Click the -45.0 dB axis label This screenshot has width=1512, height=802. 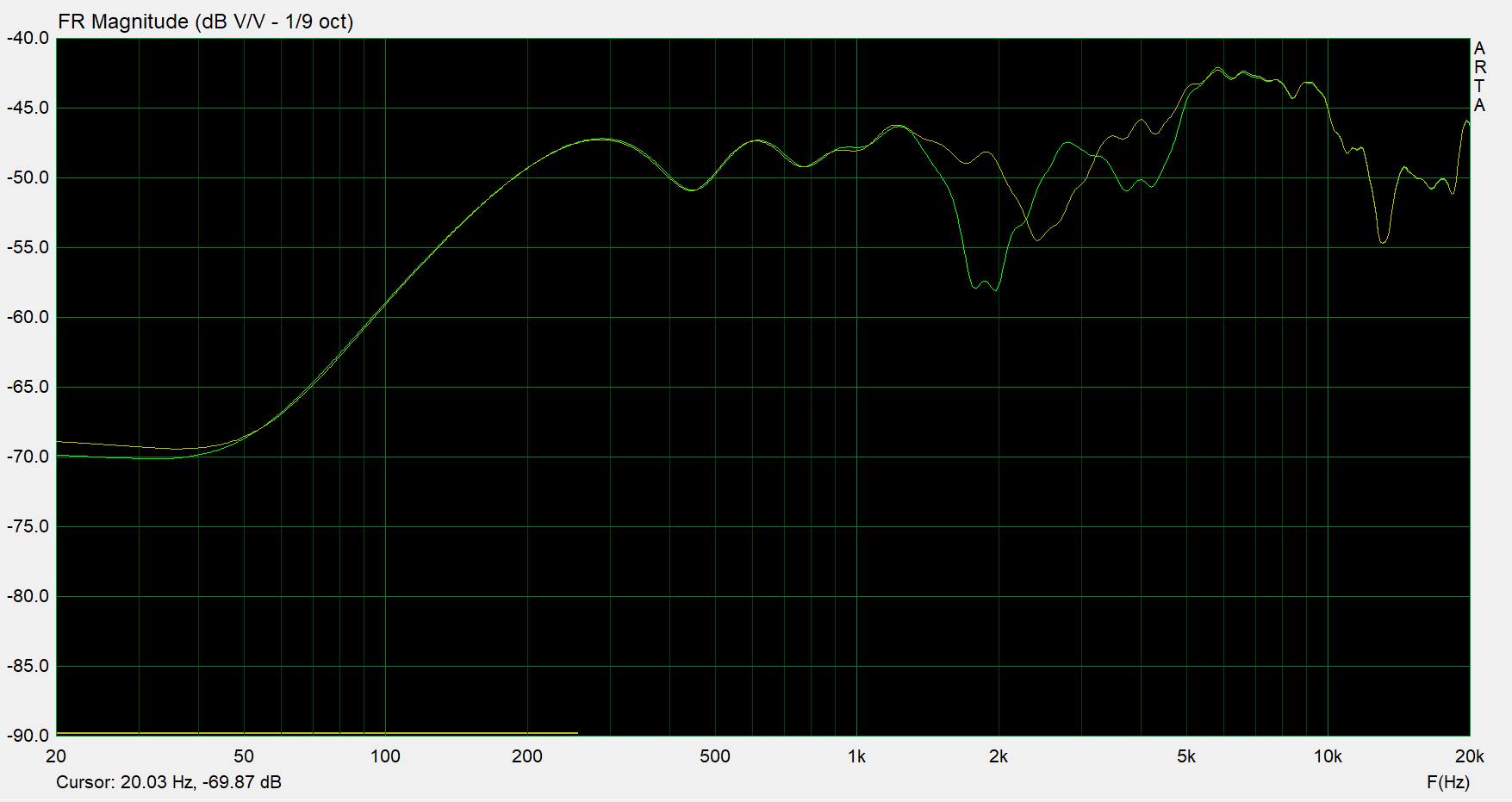point(28,108)
